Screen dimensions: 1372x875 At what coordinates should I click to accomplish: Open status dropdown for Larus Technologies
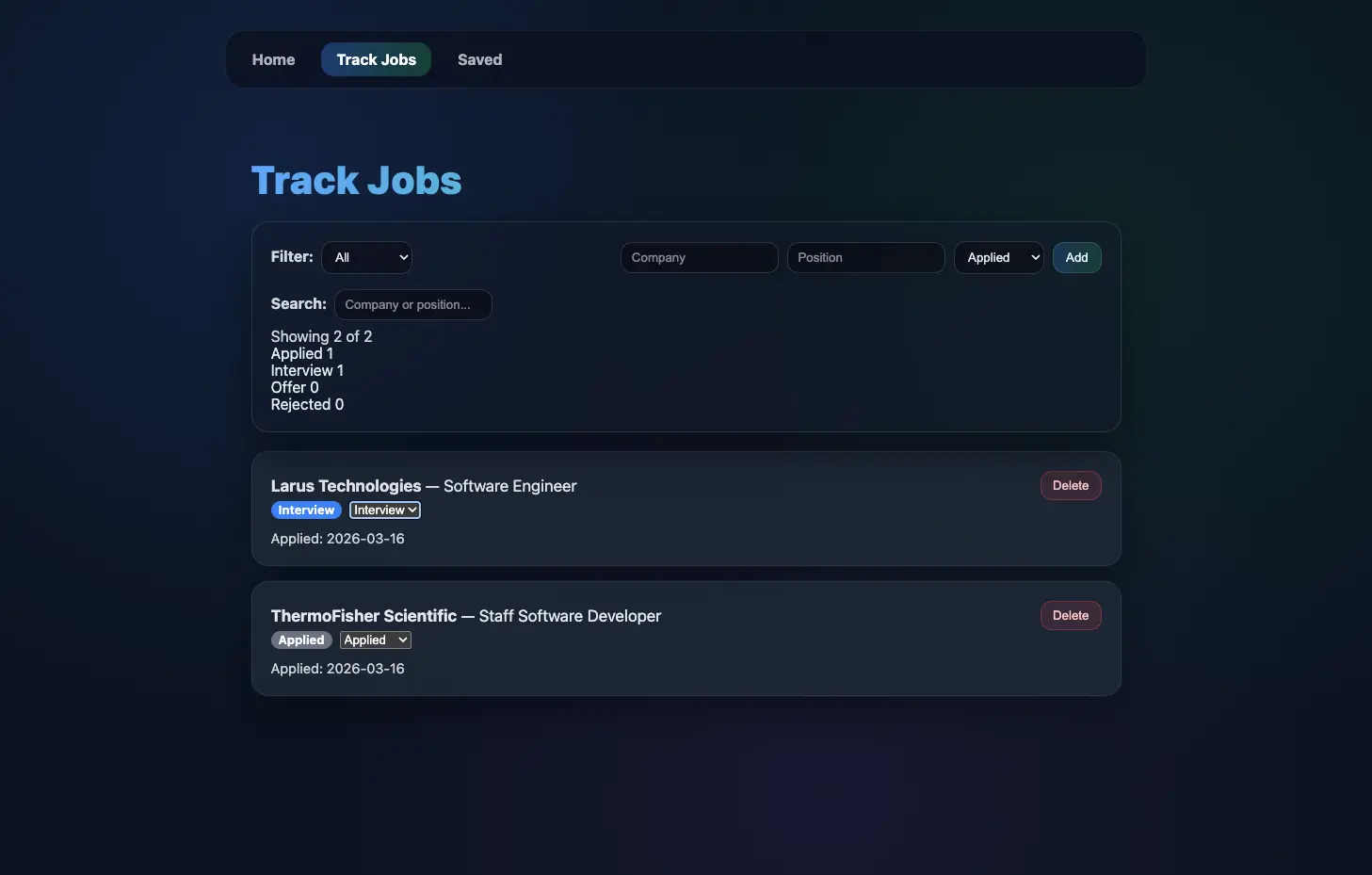385,510
